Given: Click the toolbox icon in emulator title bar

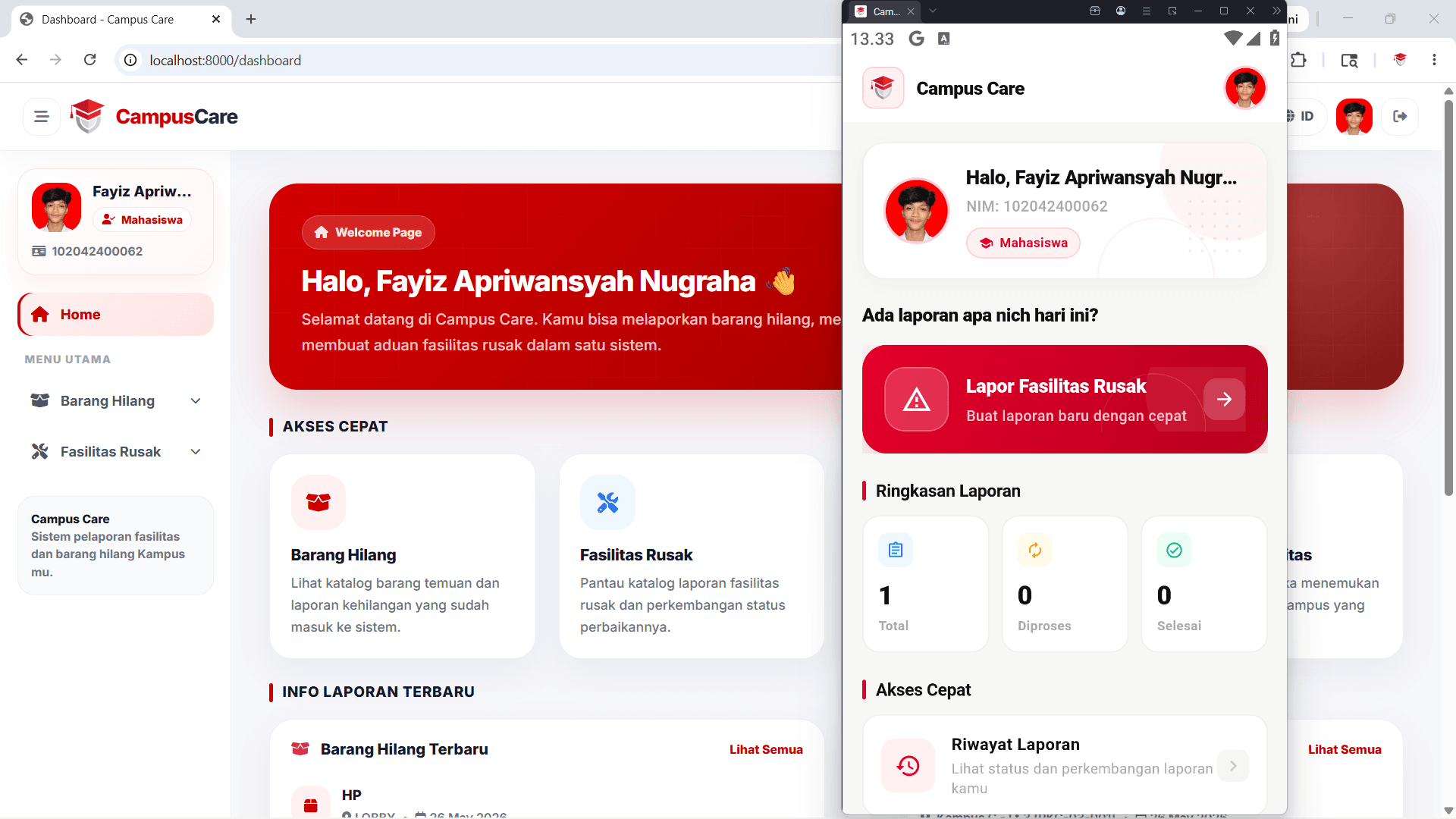Looking at the screenshot, I should click(x=1095, y=11).
